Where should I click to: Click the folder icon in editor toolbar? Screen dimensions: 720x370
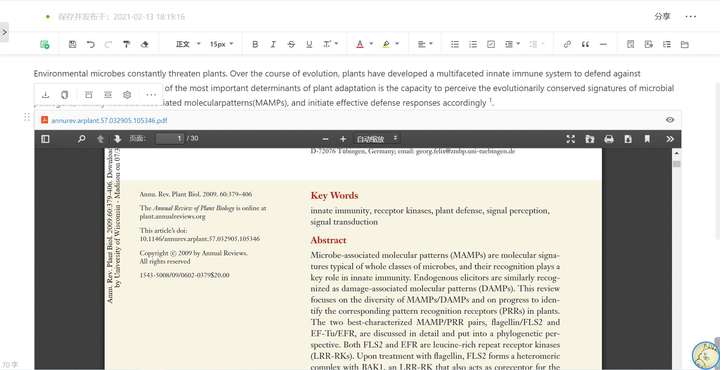click(x=685, y=45)
